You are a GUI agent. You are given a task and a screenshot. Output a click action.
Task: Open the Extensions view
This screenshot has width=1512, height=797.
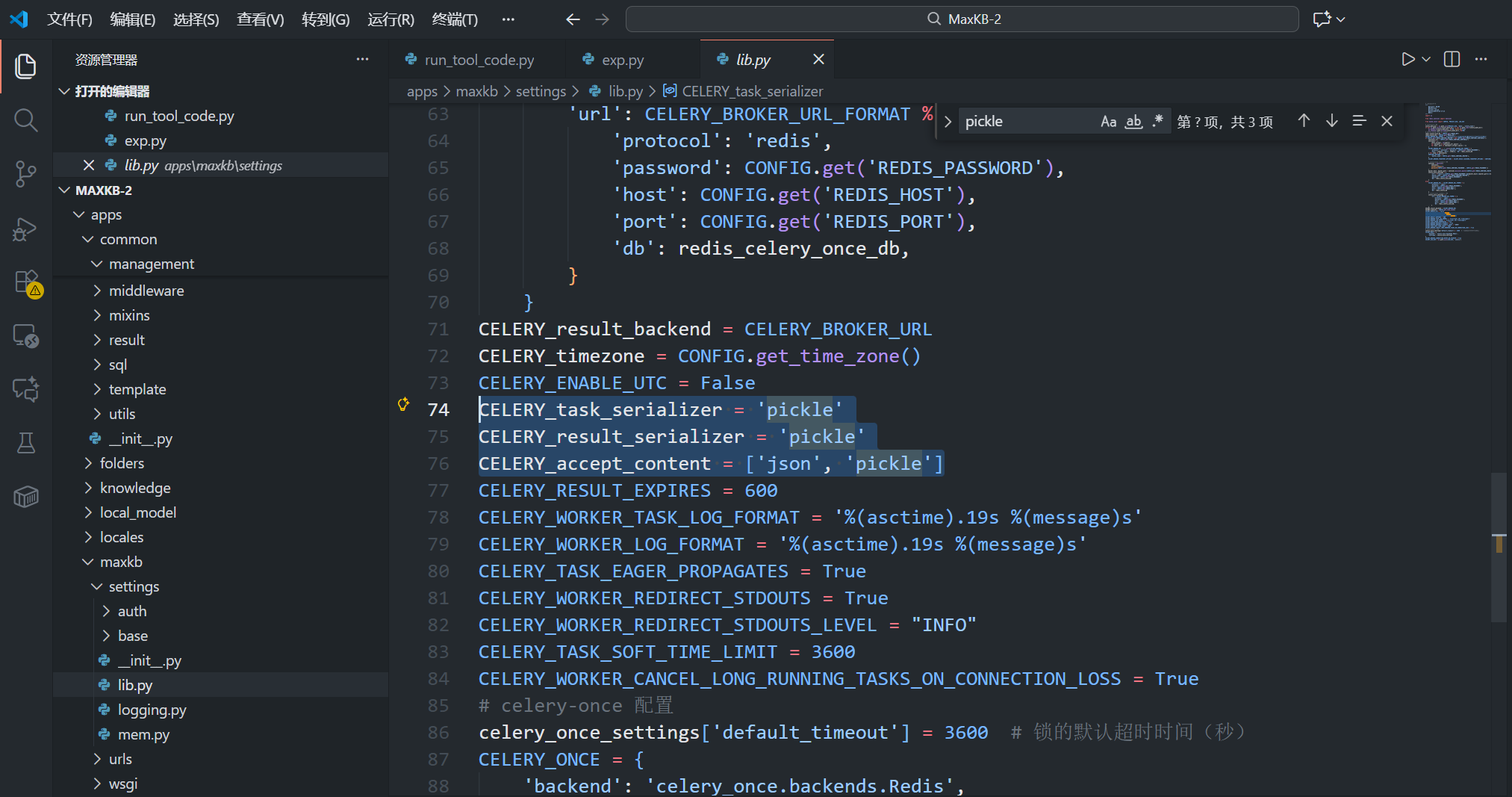25,282
